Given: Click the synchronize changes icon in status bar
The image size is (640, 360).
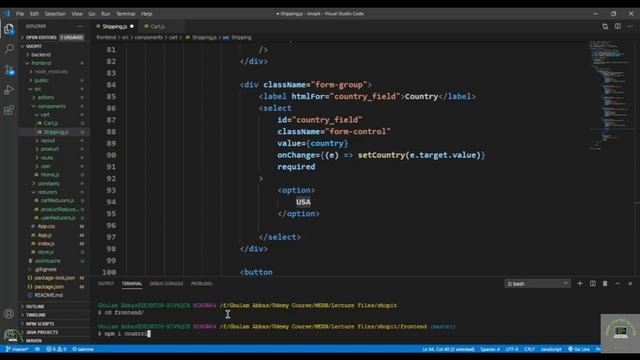Looking at the screenshot, I should coord(37,349).
